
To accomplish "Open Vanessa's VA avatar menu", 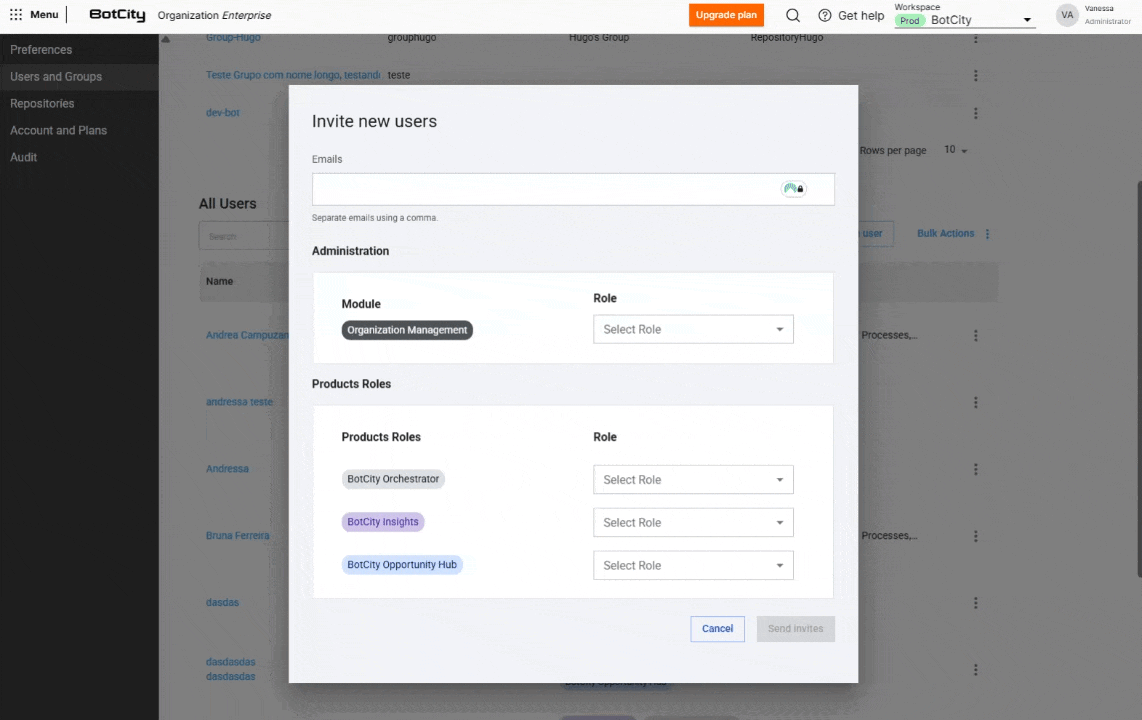I will click(x=1067, y=15).
